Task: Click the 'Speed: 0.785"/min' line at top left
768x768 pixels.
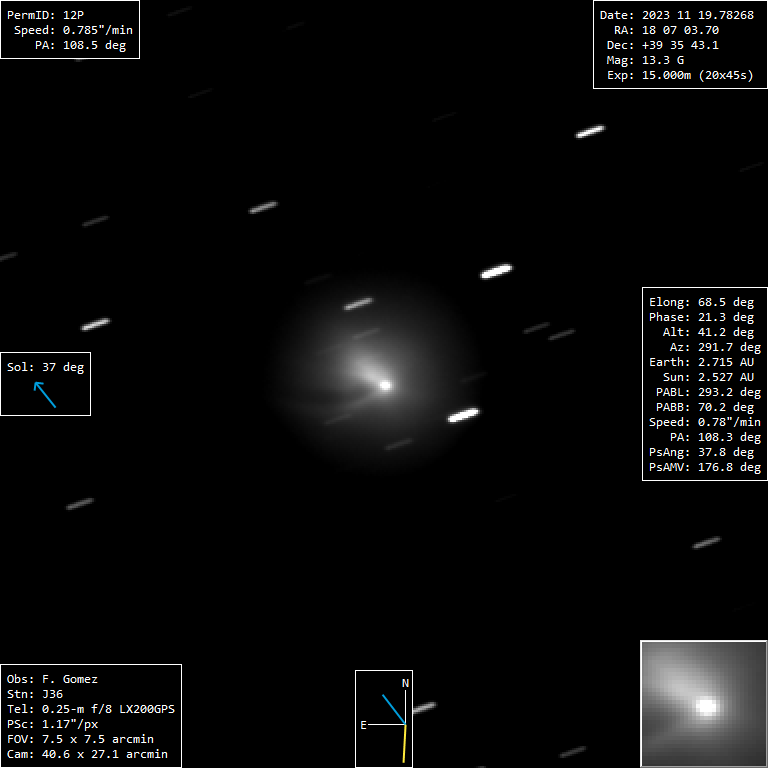Action: coord(73,30)
